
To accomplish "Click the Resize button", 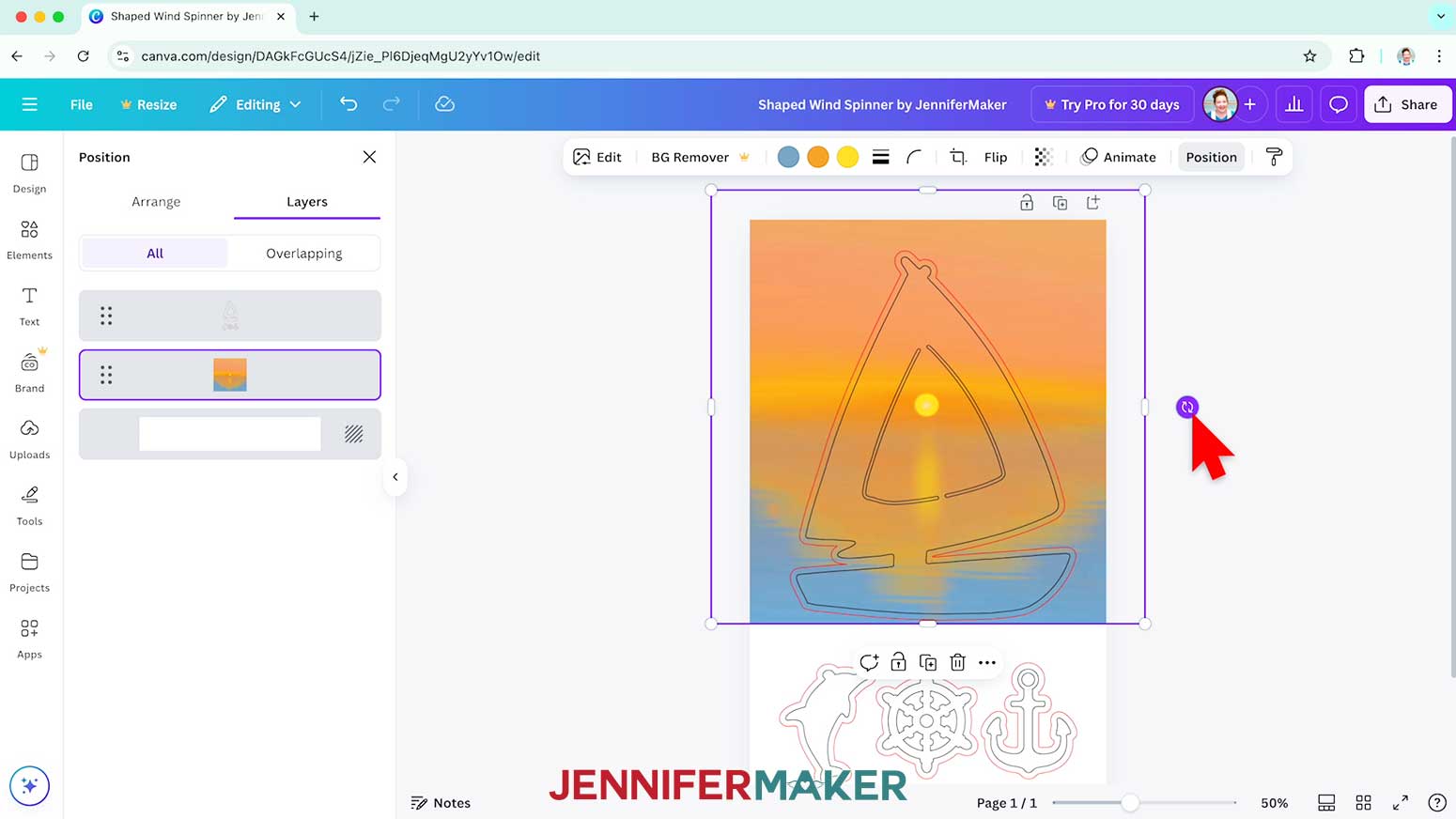I will 148,104.
